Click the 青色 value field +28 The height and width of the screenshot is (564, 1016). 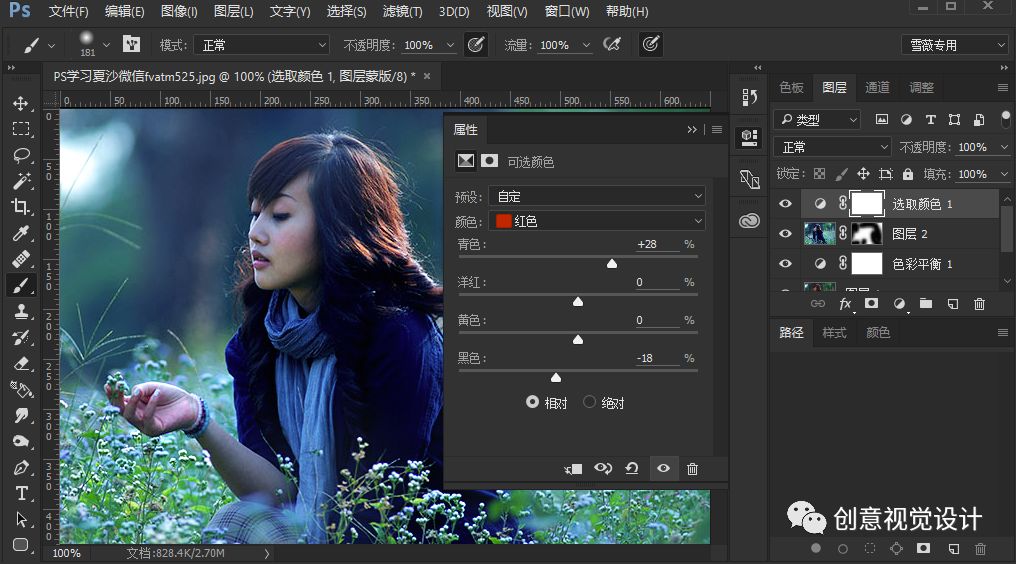[x=656, y=244]
